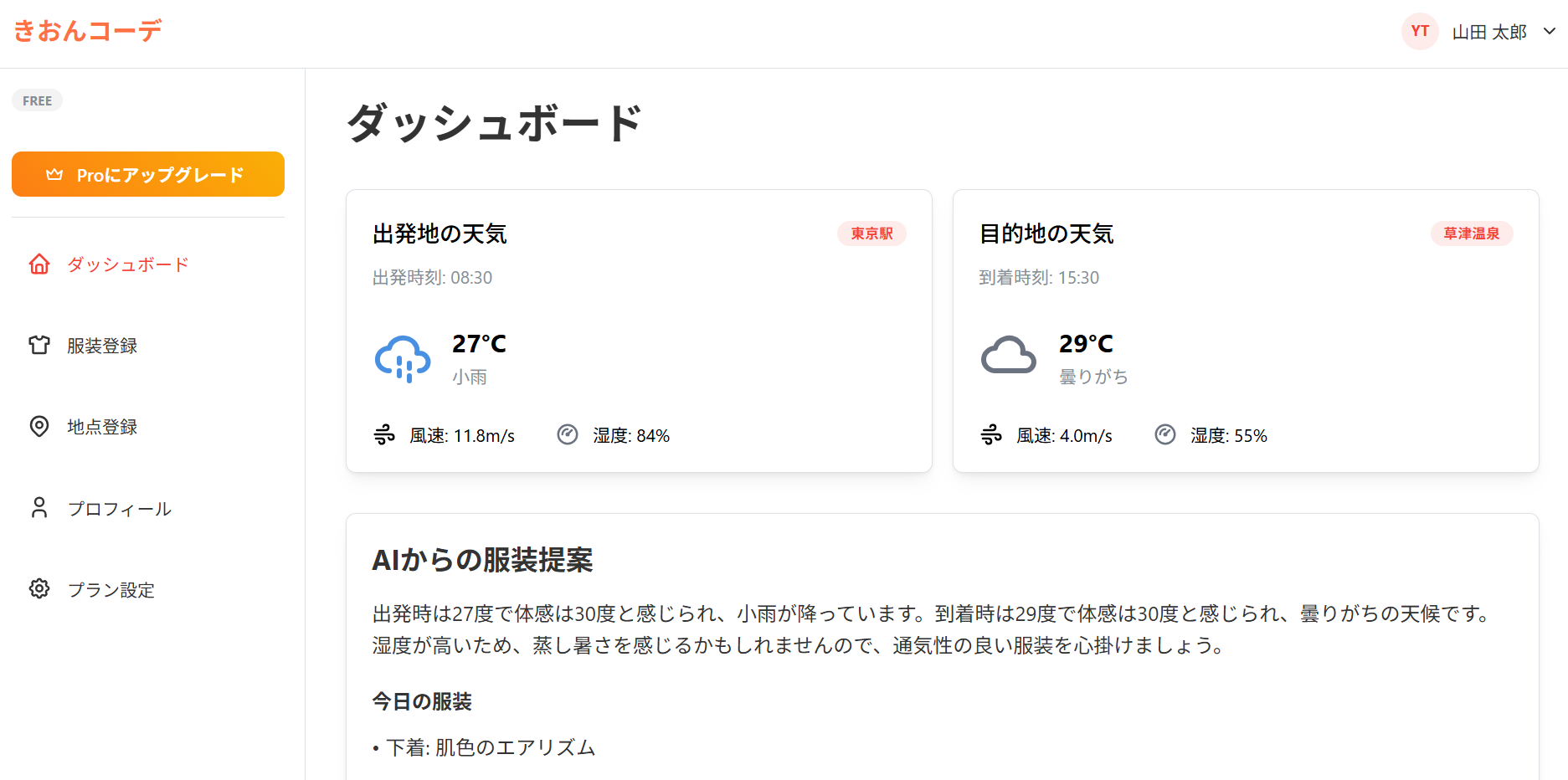Click the wind icon in the destination card
The image size is (1568, 780).
tap(991, 434)
